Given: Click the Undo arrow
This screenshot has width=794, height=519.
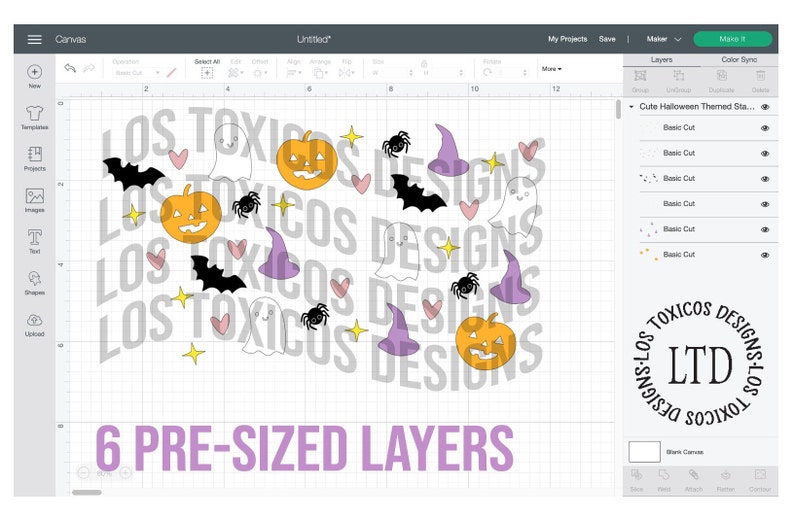Looking at the screenshot, I should (x=70, y=68).
